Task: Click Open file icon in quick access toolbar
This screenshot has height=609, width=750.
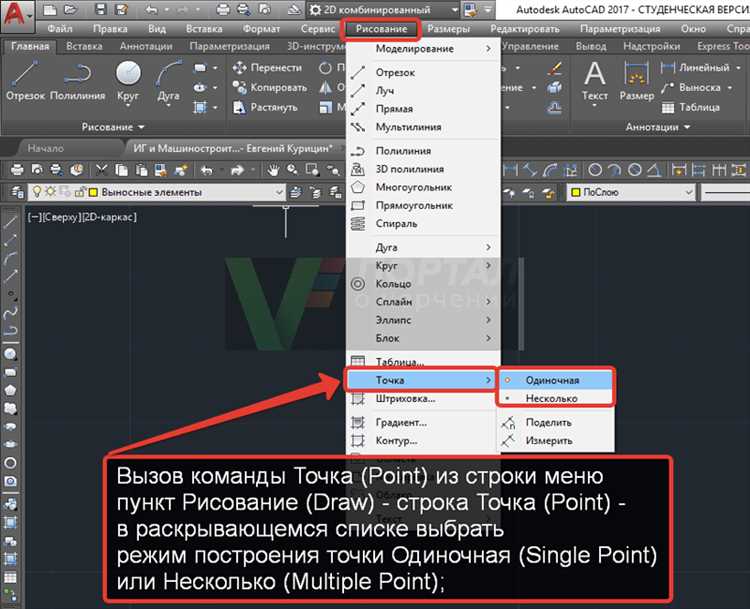Action: [x=71, y=10]
